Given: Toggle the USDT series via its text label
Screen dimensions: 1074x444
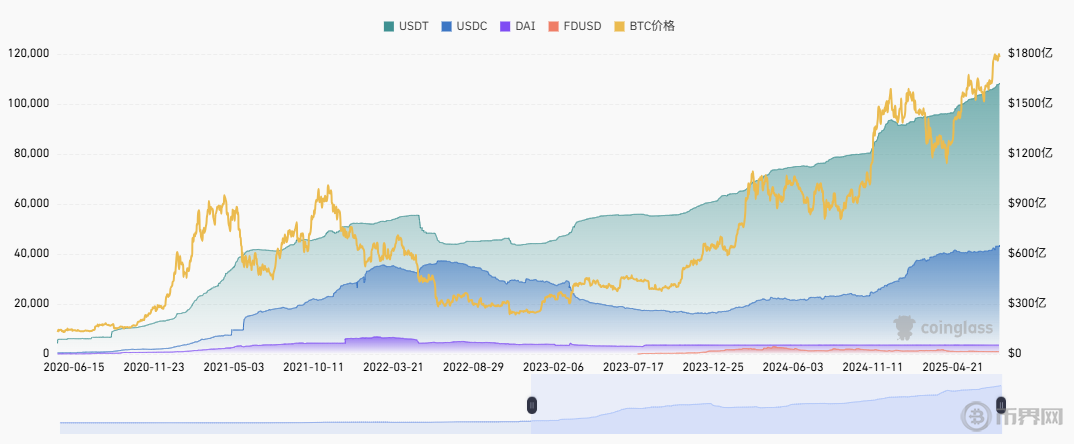Looking at the screenshot, I should click(x=415, y=26).
